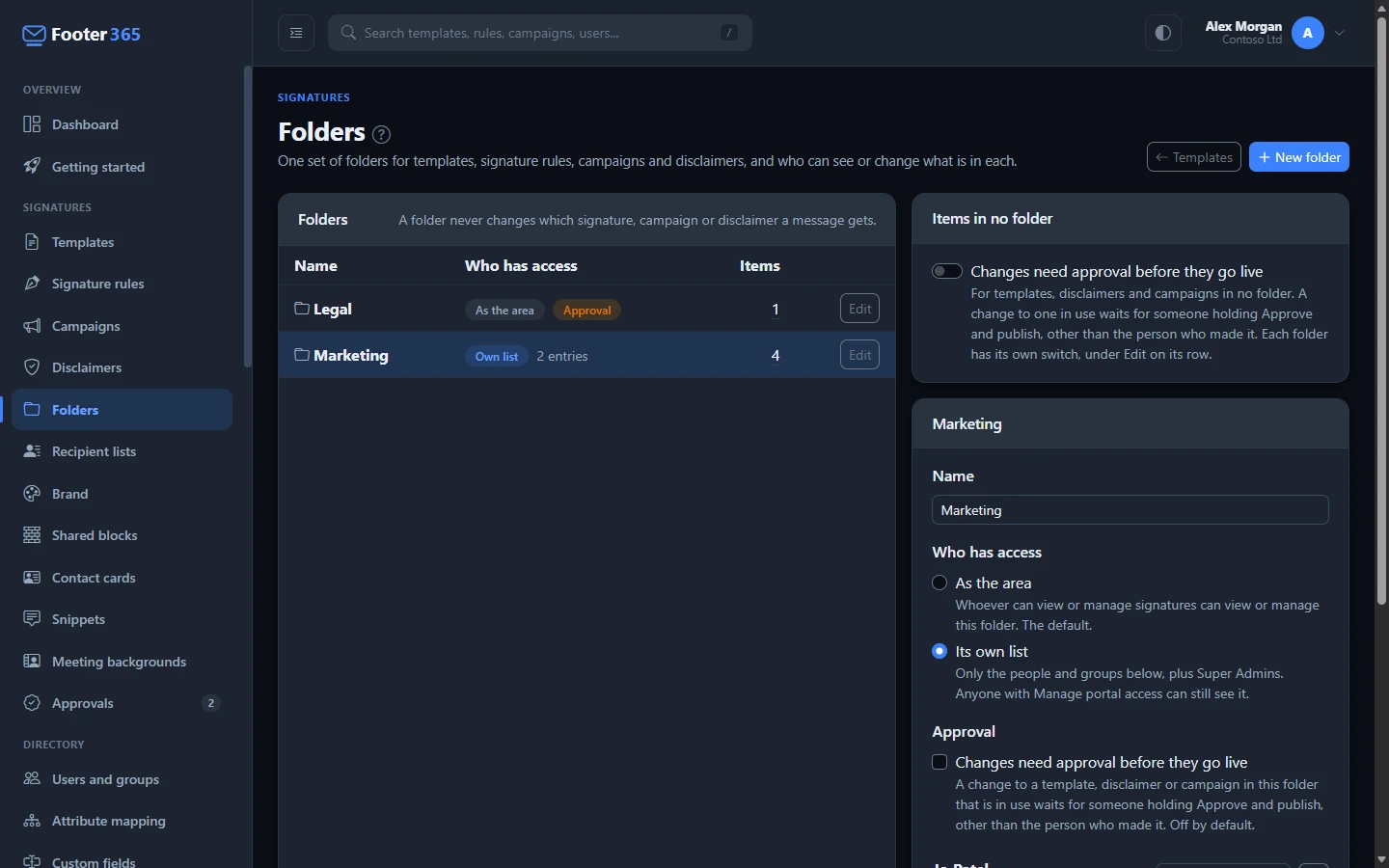Click the Getting started rocket icon

point(32,166)
